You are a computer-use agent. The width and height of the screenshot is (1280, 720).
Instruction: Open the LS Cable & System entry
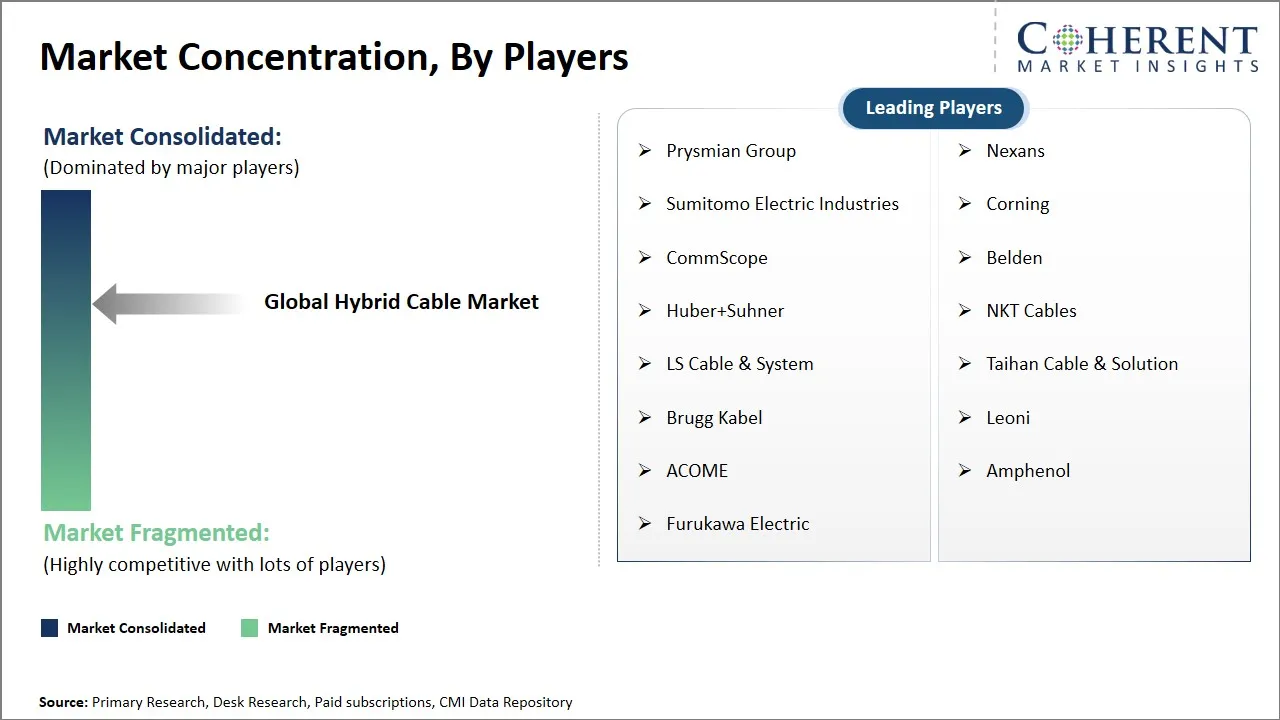[x=740, y=364]
